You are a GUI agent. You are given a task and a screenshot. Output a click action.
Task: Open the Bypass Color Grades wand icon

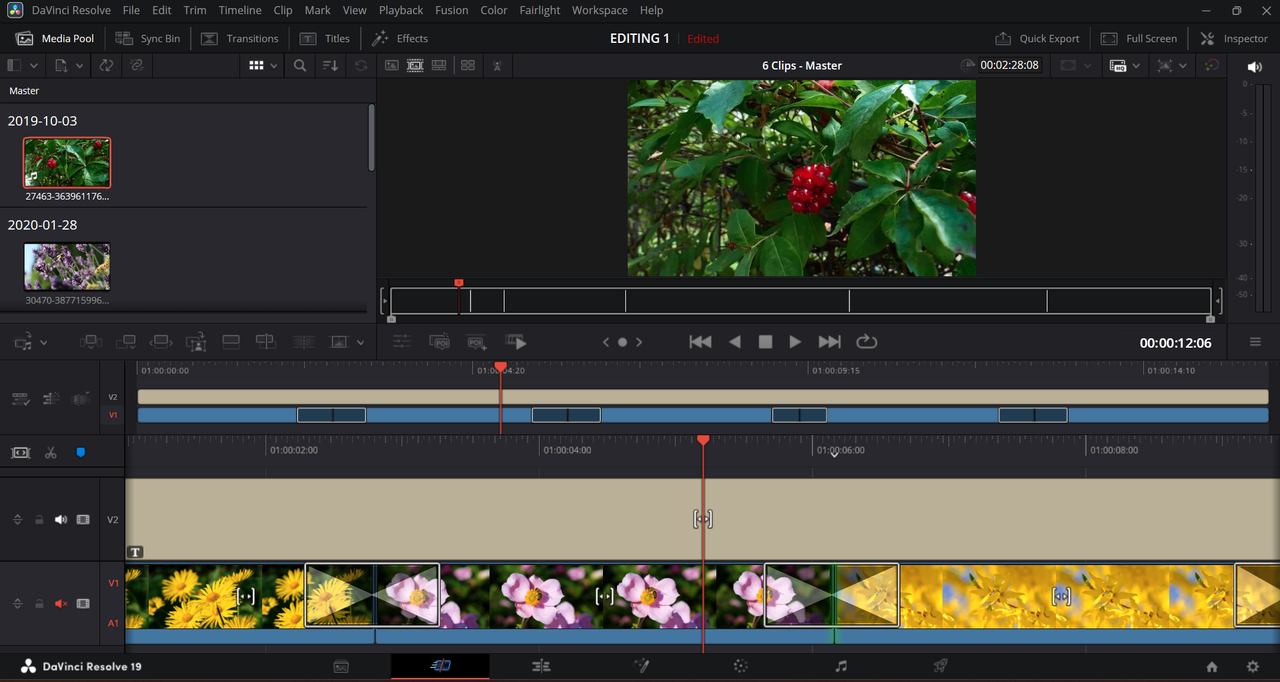tap(1212, 65)
